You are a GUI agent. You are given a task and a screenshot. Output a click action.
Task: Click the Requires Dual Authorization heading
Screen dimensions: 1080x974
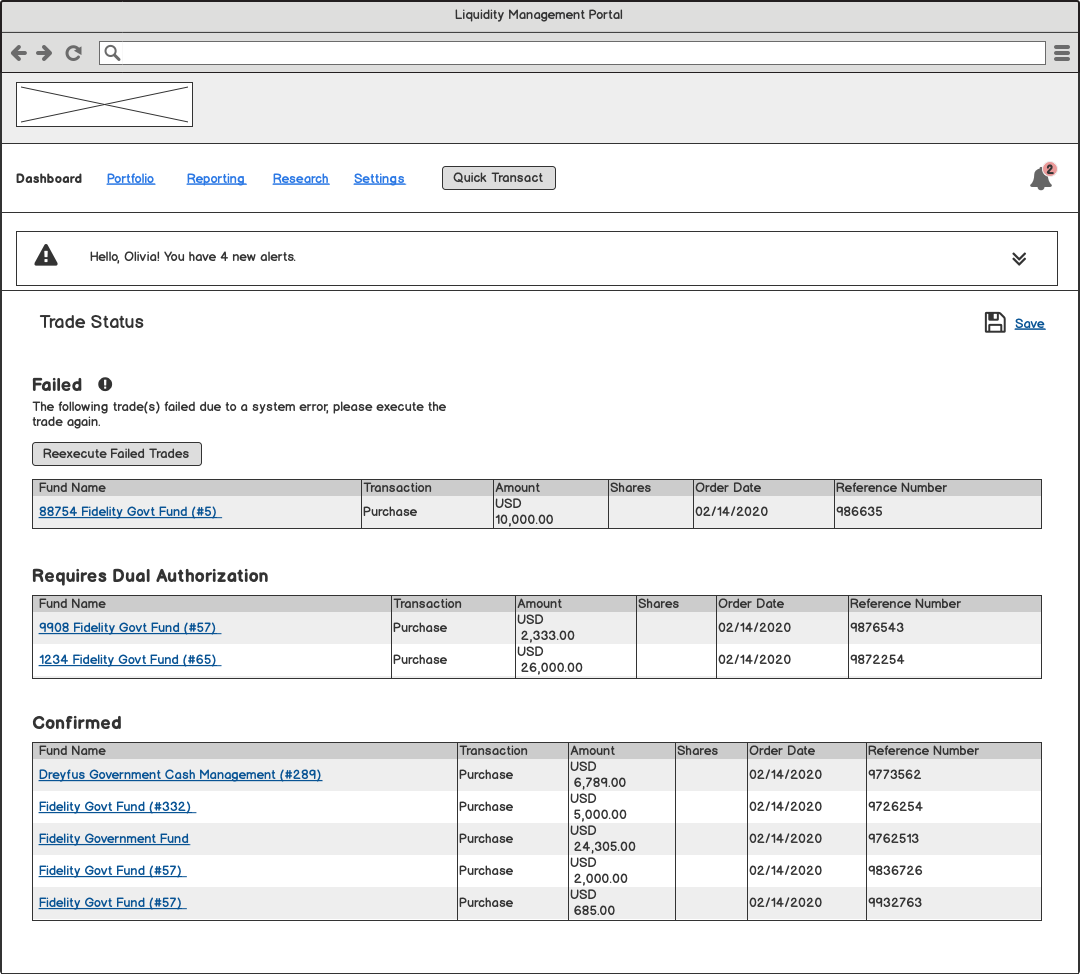[150, 576]
